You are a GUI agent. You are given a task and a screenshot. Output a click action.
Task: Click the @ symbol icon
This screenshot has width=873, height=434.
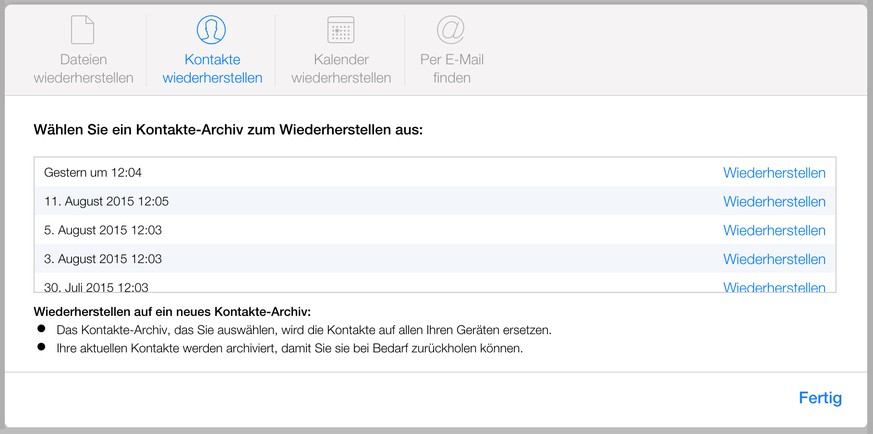pos(452,29)
